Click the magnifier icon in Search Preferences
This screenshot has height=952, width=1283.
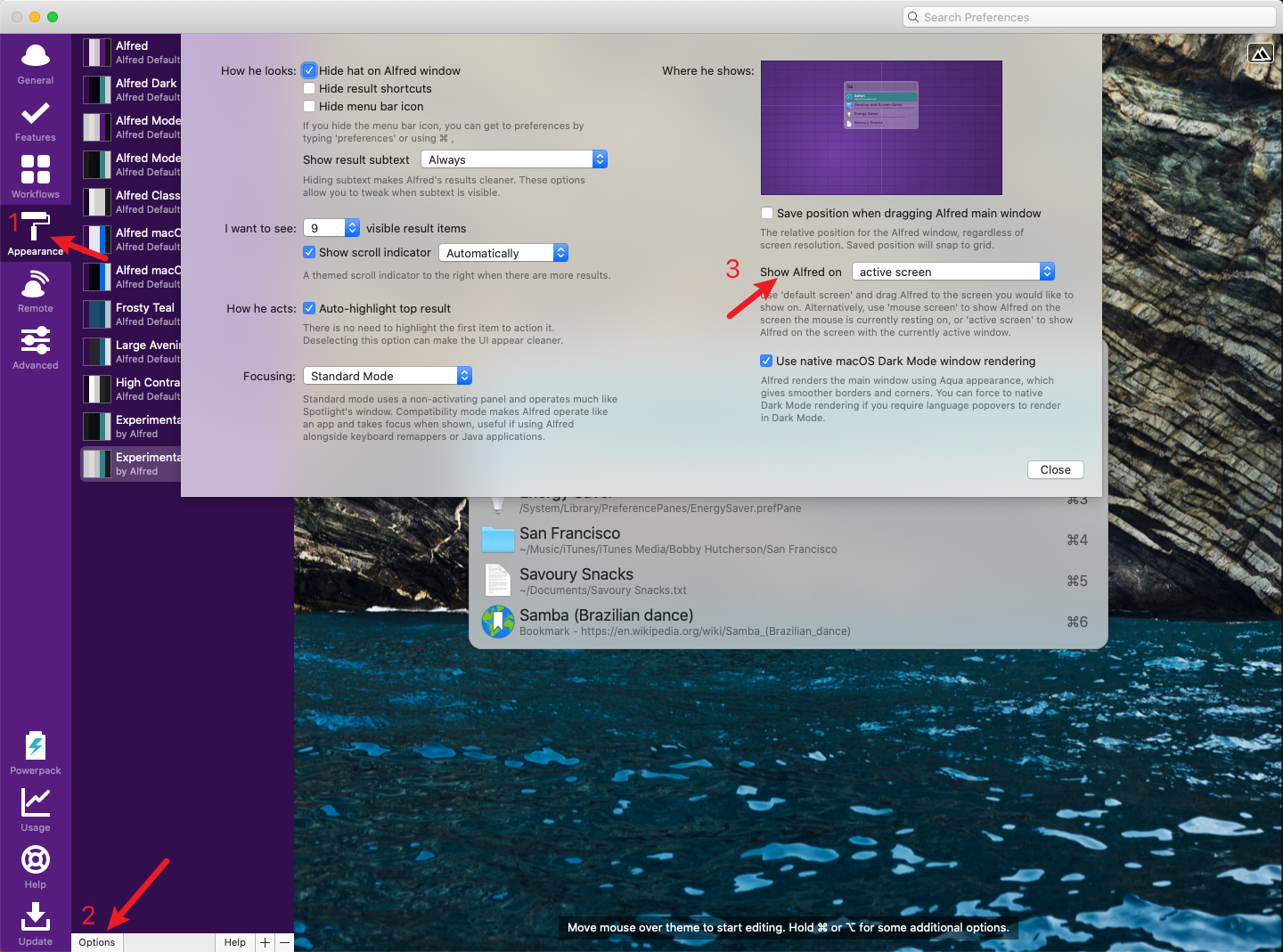coord(913,17)
